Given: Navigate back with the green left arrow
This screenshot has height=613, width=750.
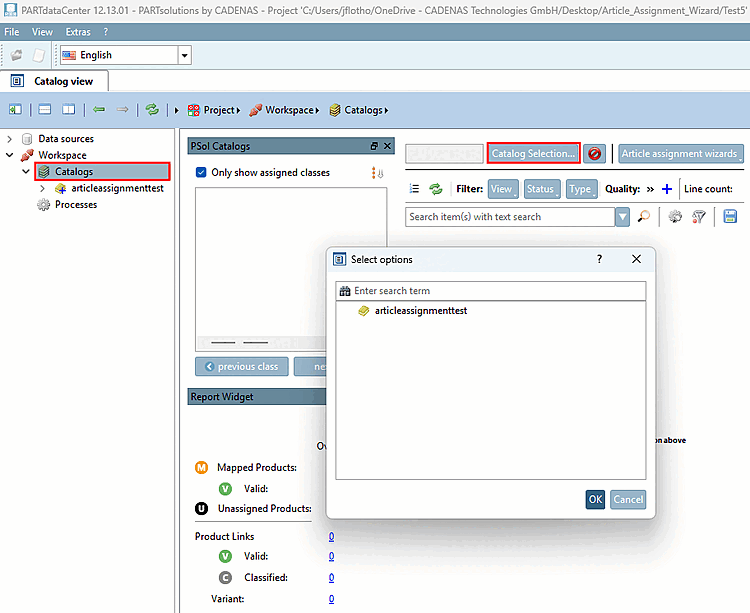Looking at the screenshot, I should pyautogui.click(x=99, y=109).
